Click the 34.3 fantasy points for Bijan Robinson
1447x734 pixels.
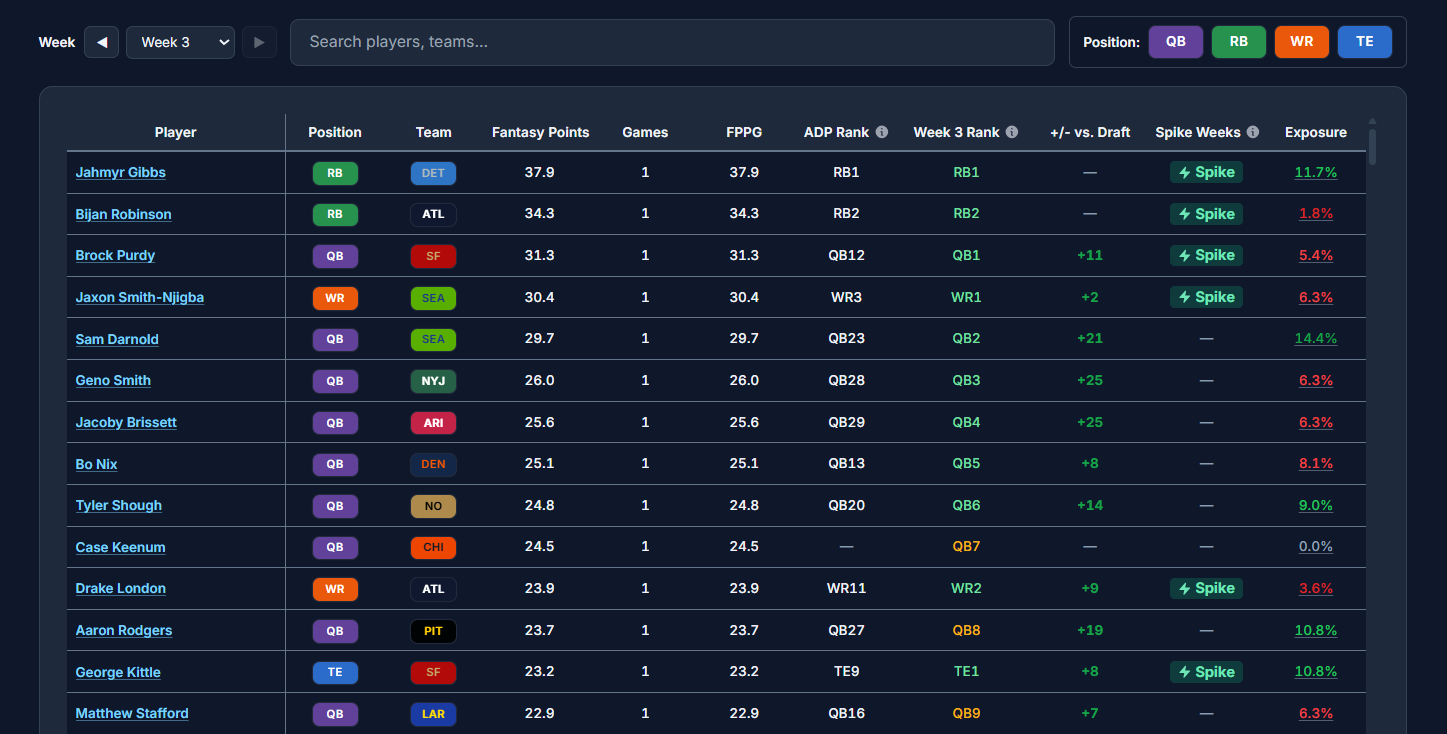pyautogui.click(x=540, y=214)
